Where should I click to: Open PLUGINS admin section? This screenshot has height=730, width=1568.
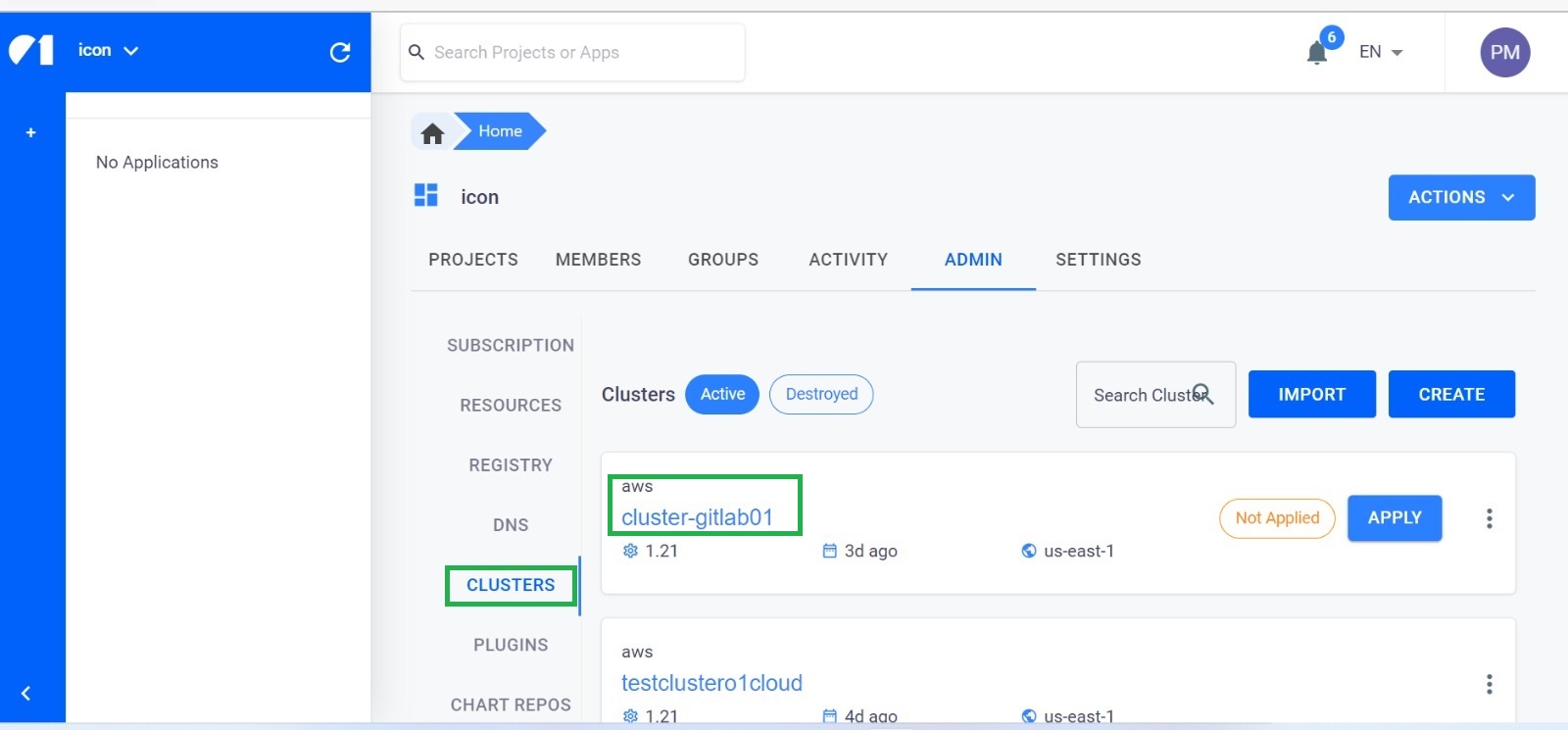pyautogui.click(x=511, y=645)
